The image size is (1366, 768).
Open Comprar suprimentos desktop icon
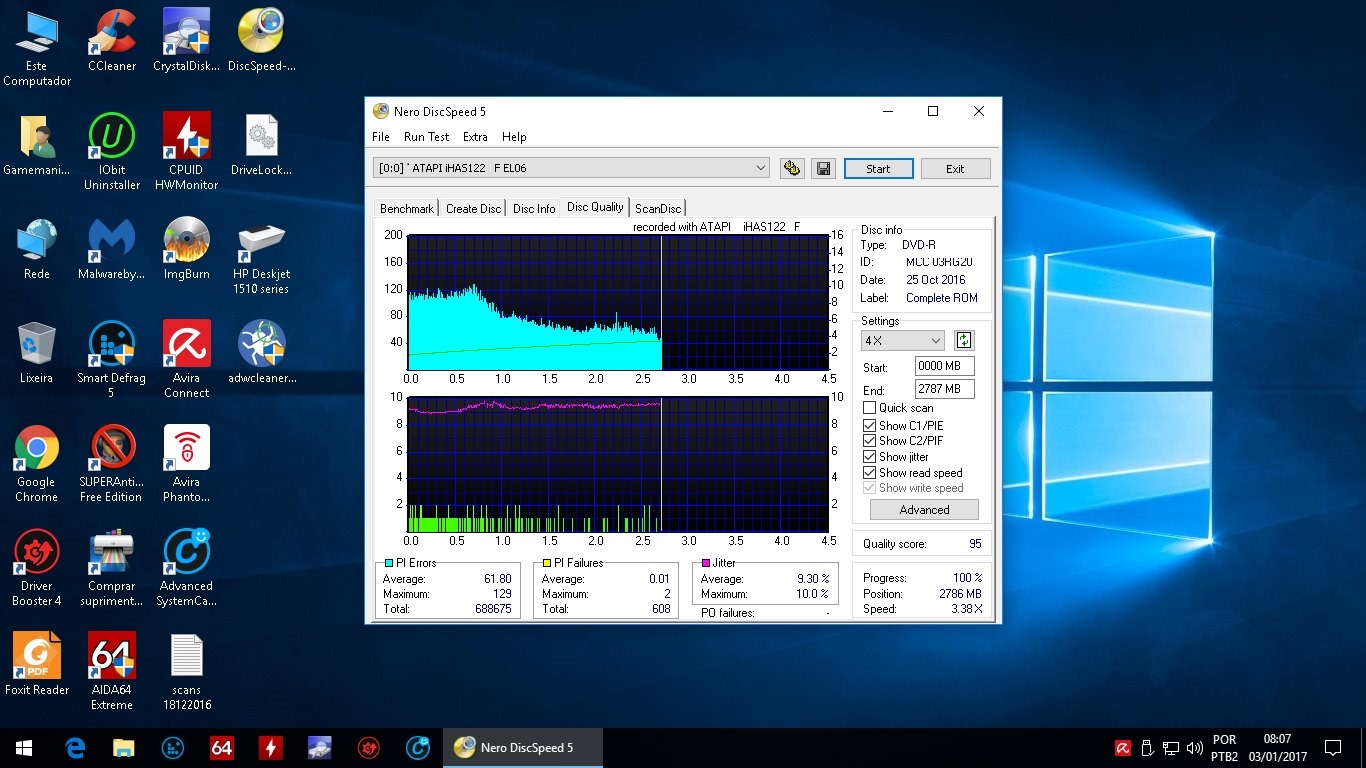pyautogui.click(x=112, y=568)
